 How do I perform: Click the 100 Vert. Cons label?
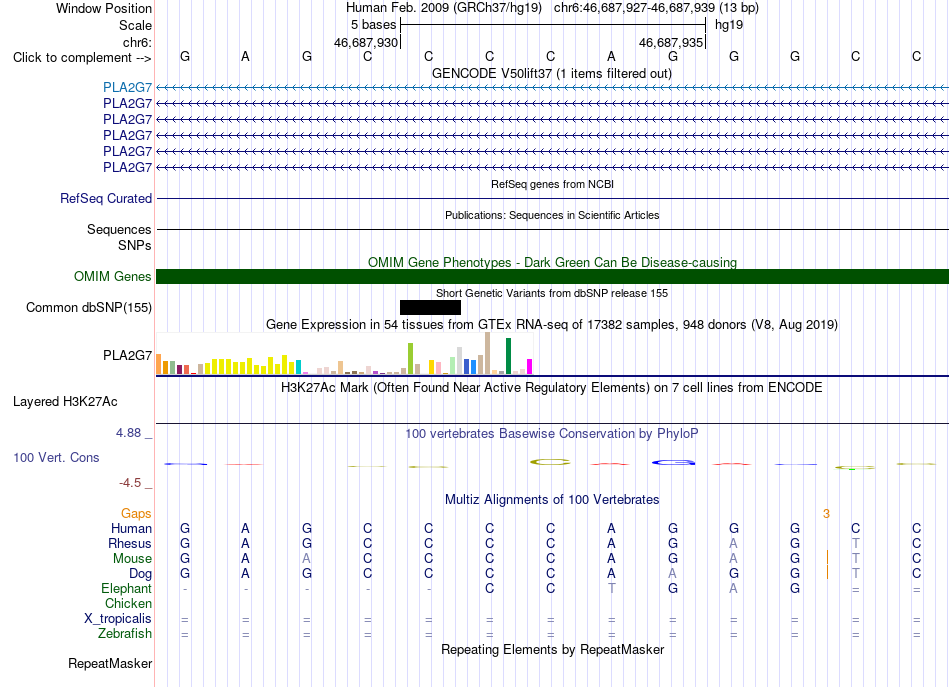pyautogui.click(x=56, y=457)
